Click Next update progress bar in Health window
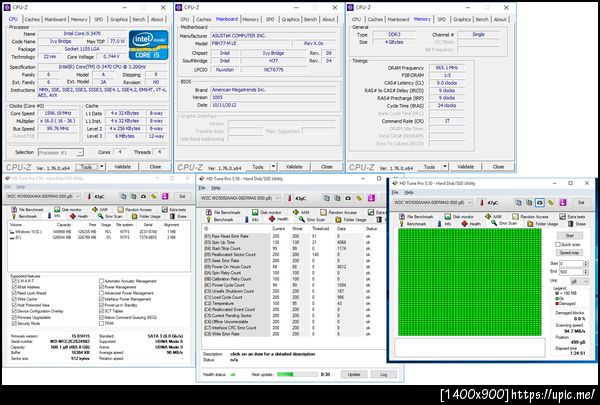This screenshot has height=405, width=600. (x=297, y=374)
